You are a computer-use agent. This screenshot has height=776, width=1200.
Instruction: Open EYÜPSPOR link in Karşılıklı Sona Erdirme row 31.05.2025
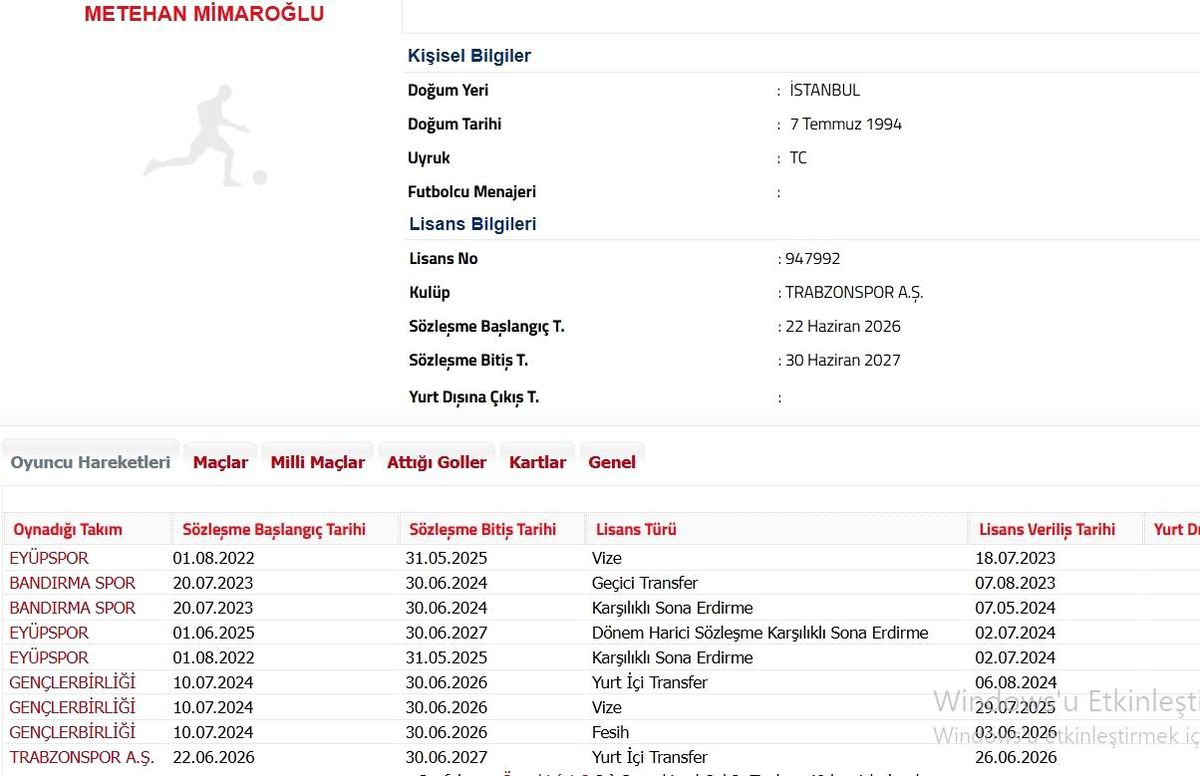[x=49, y=658]
